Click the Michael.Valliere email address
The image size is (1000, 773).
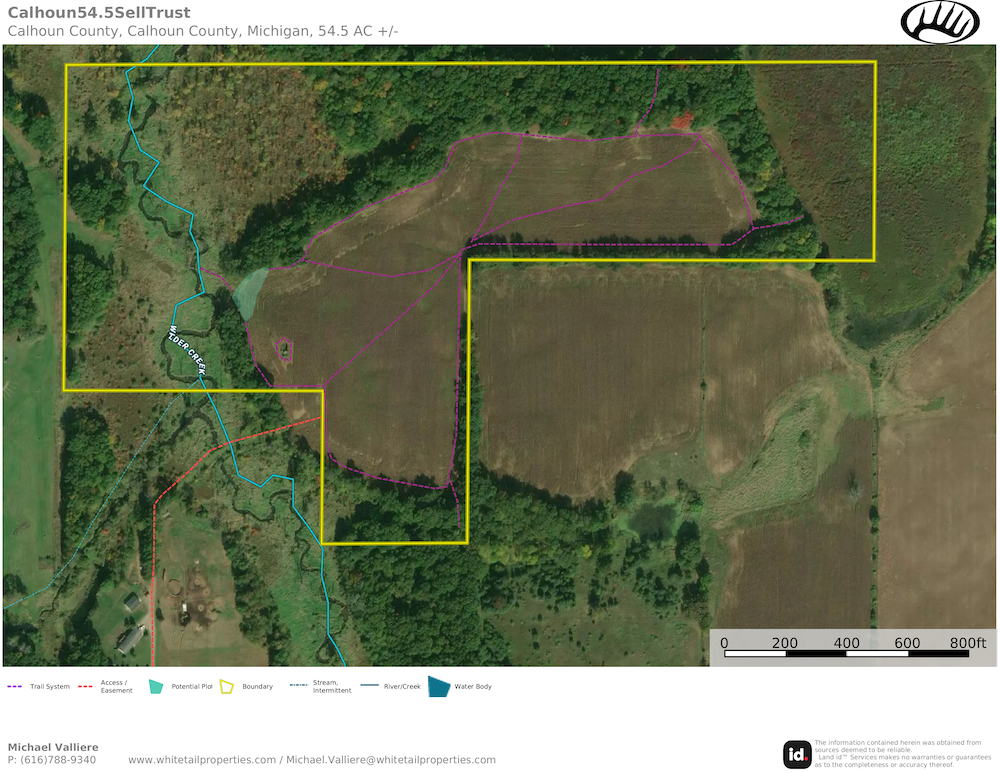pos(391,760)
